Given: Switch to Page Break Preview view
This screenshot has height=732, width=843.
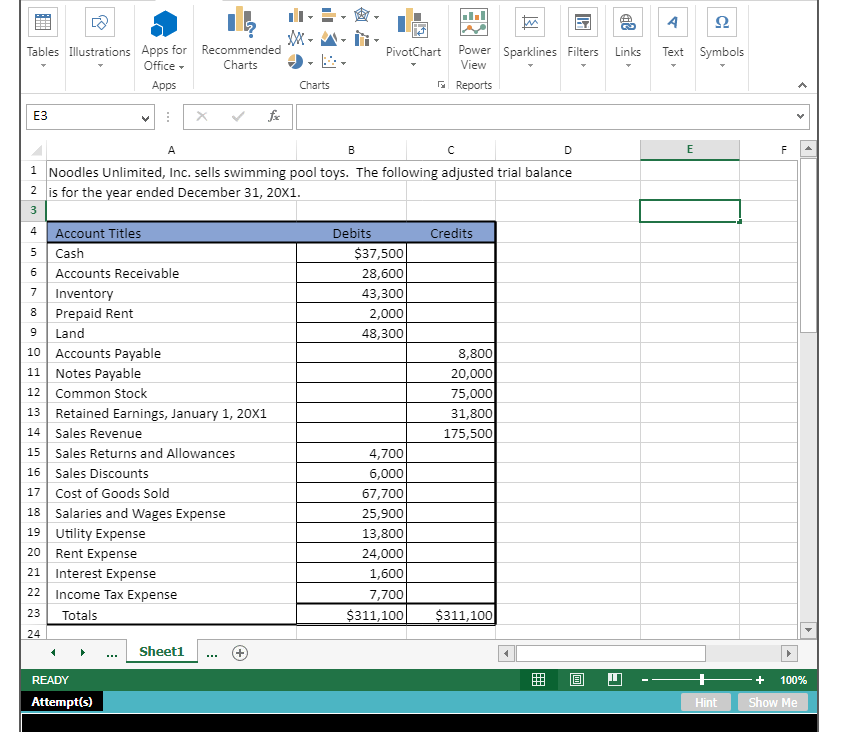Looking at the screenshot, I should click(x=613, y=679).
